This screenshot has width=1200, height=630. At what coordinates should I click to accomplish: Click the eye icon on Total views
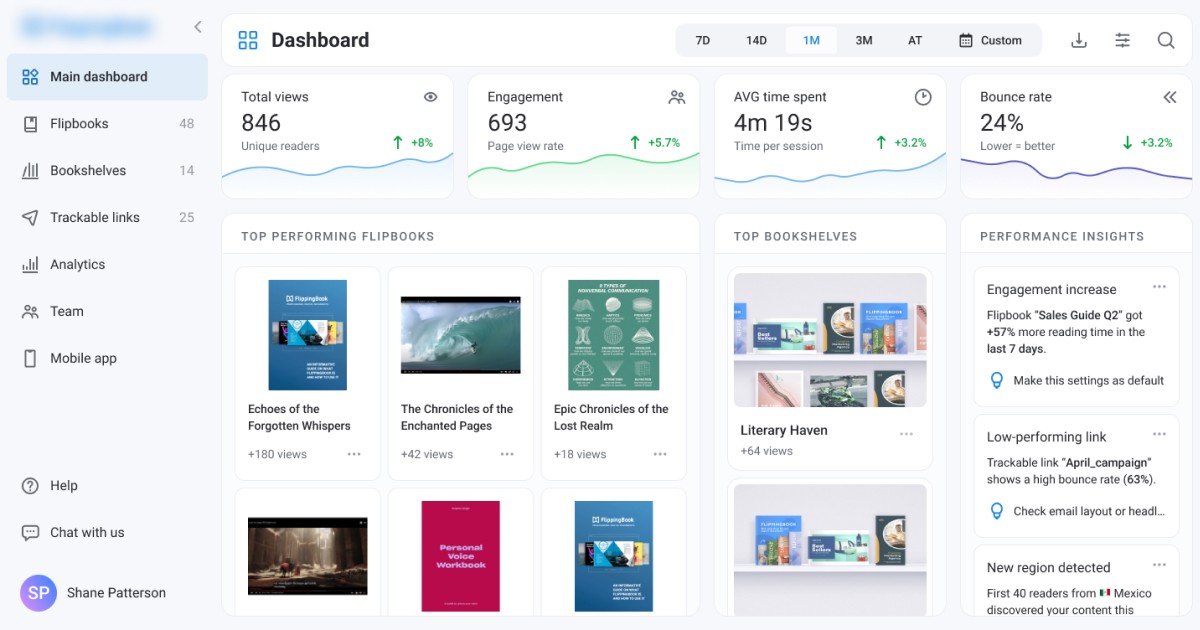pyautogui.click(x=431, y=97)
